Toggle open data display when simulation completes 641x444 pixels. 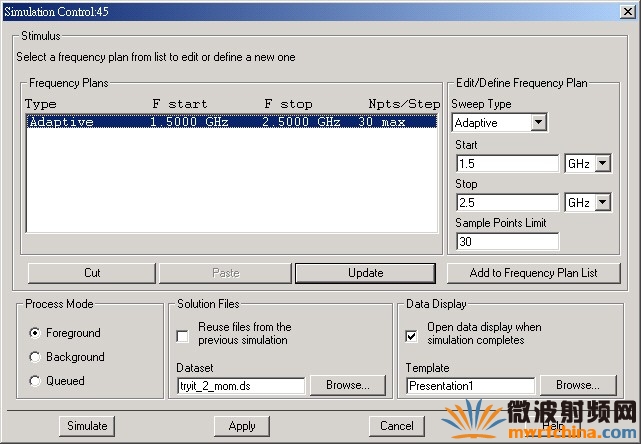point(412,336)
